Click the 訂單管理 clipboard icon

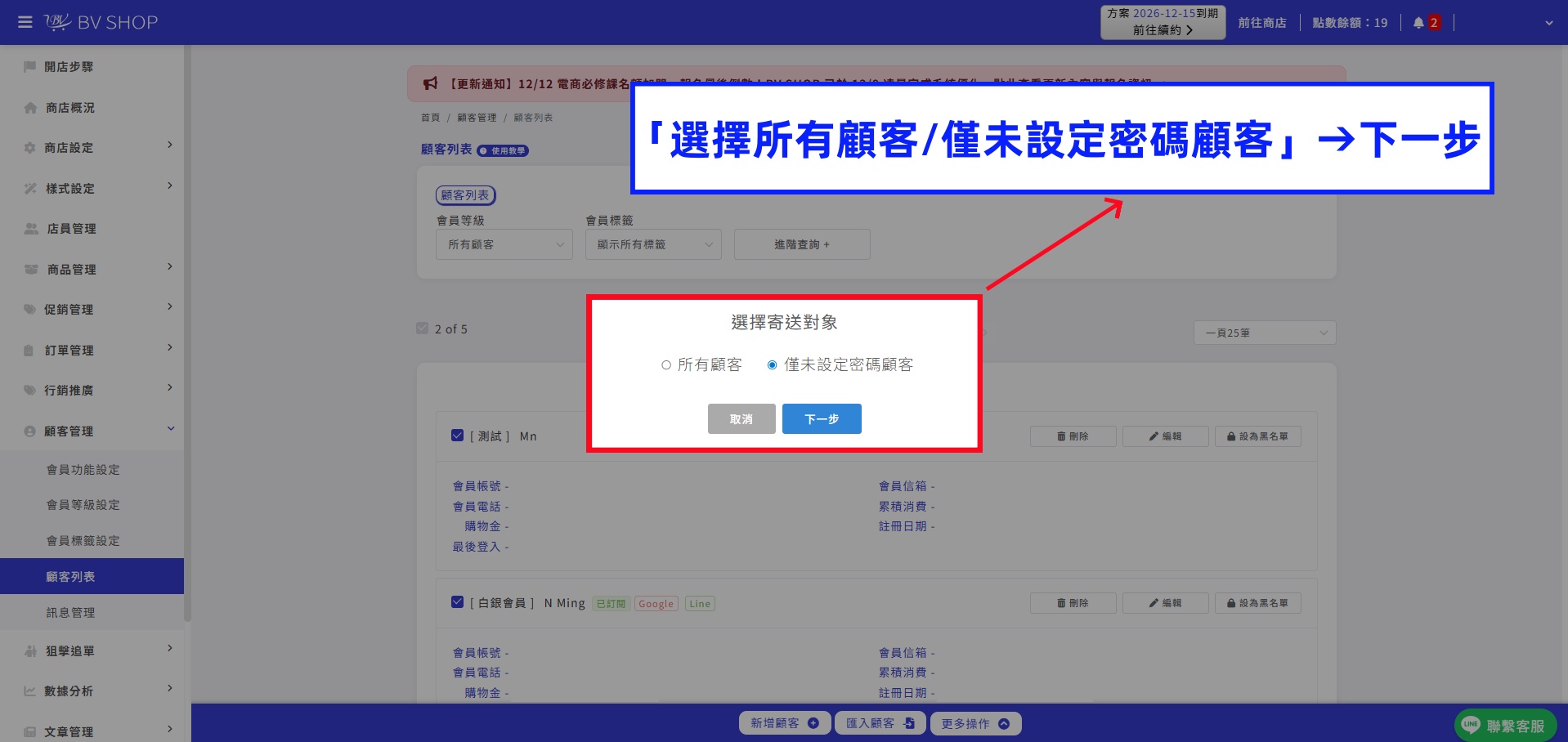(29, 350)
